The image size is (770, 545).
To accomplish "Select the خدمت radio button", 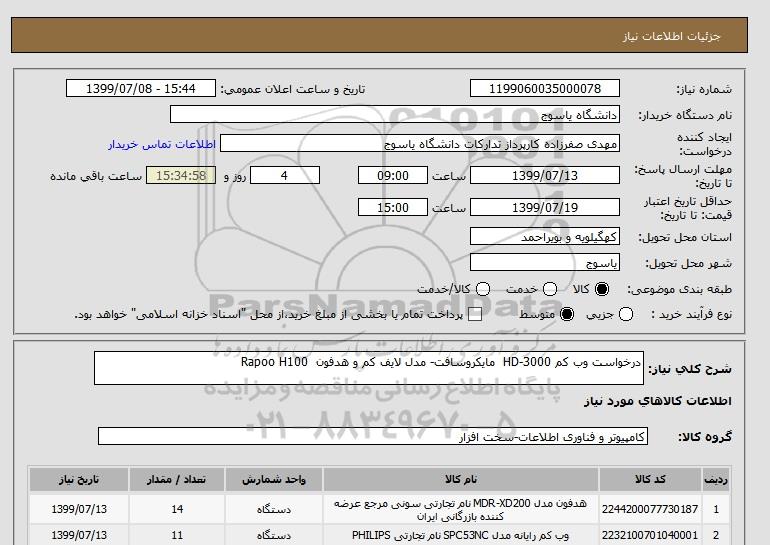I will coord(550,289).
